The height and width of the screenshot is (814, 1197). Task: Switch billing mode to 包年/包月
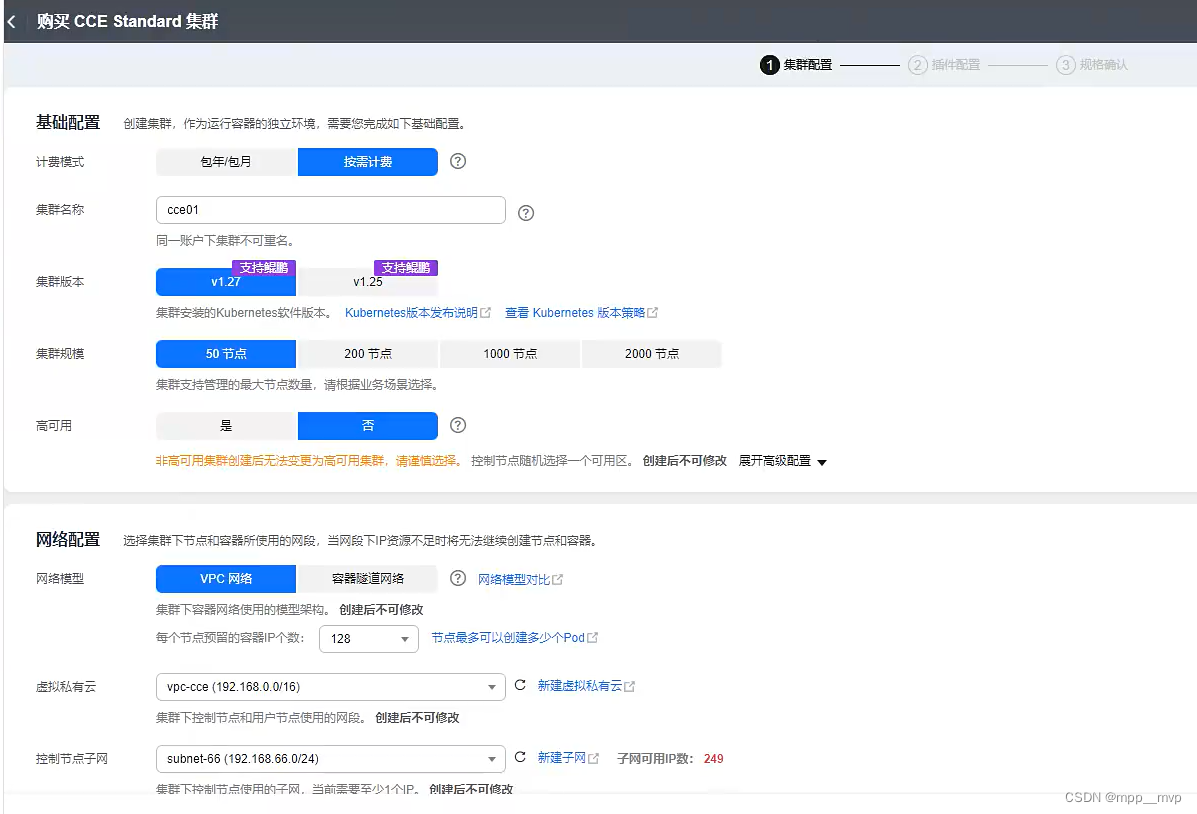coord(225,161)
